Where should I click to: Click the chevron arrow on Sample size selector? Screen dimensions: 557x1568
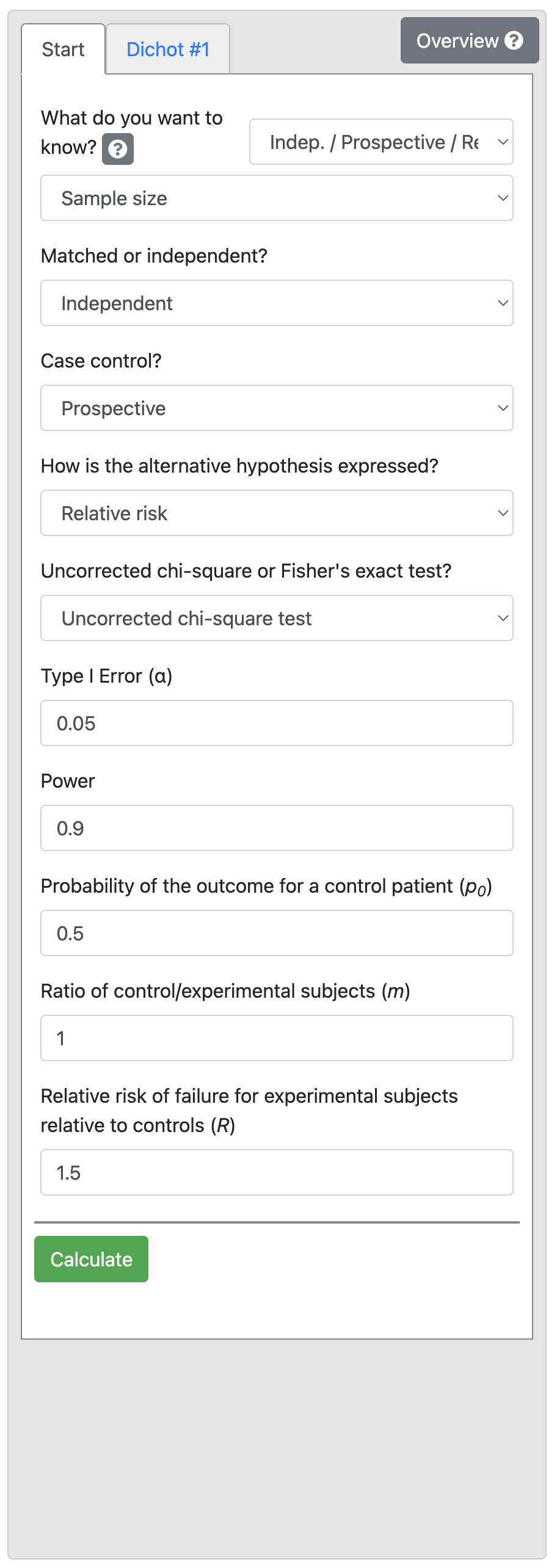503,198
